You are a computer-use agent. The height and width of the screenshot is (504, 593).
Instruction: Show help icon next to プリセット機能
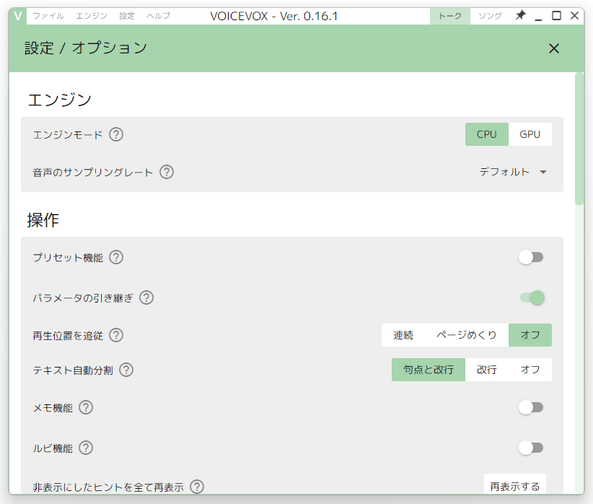116,257
